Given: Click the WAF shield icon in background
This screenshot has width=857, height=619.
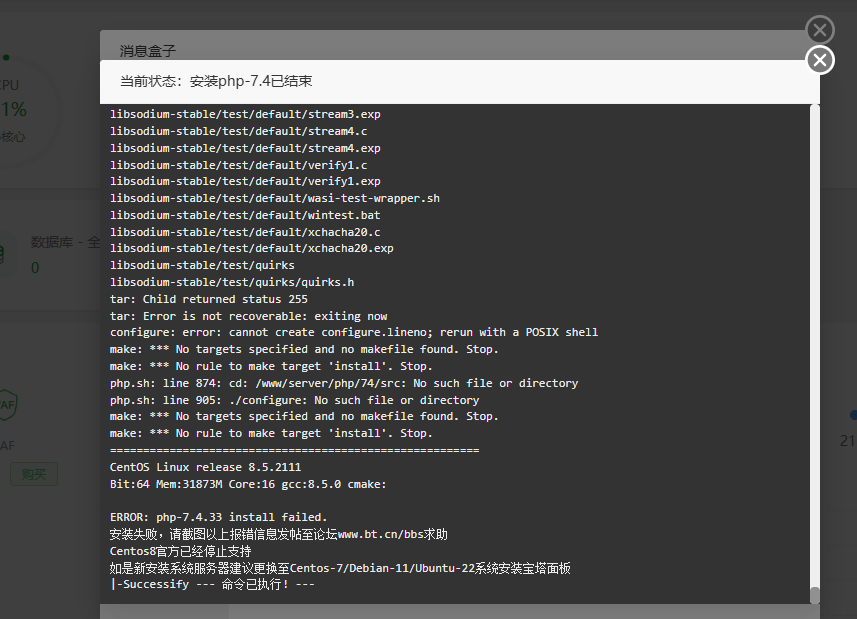Looking at the screenshot, I should (x=8, y=405).
